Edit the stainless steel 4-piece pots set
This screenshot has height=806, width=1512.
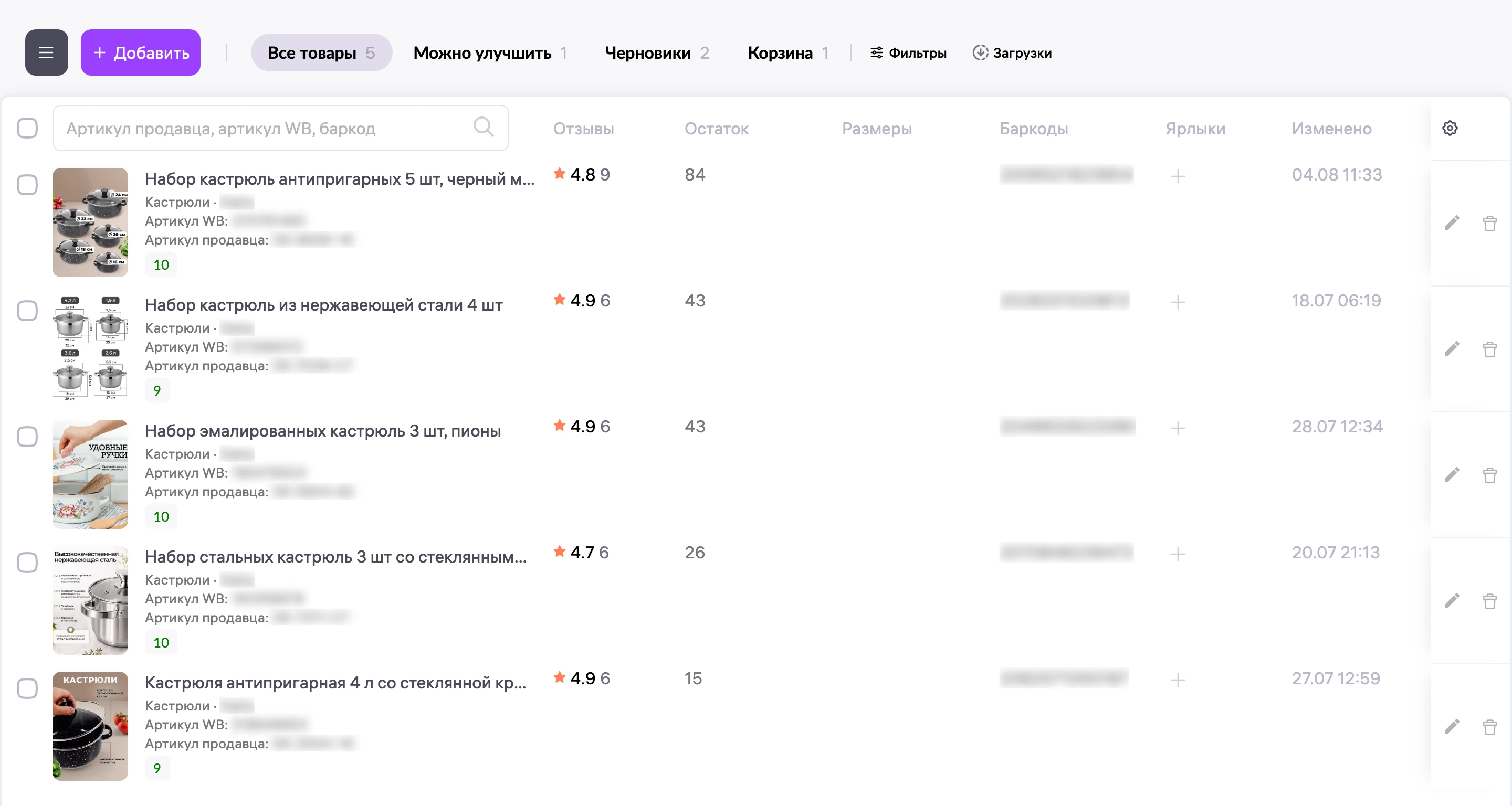tap(1452, 349)
